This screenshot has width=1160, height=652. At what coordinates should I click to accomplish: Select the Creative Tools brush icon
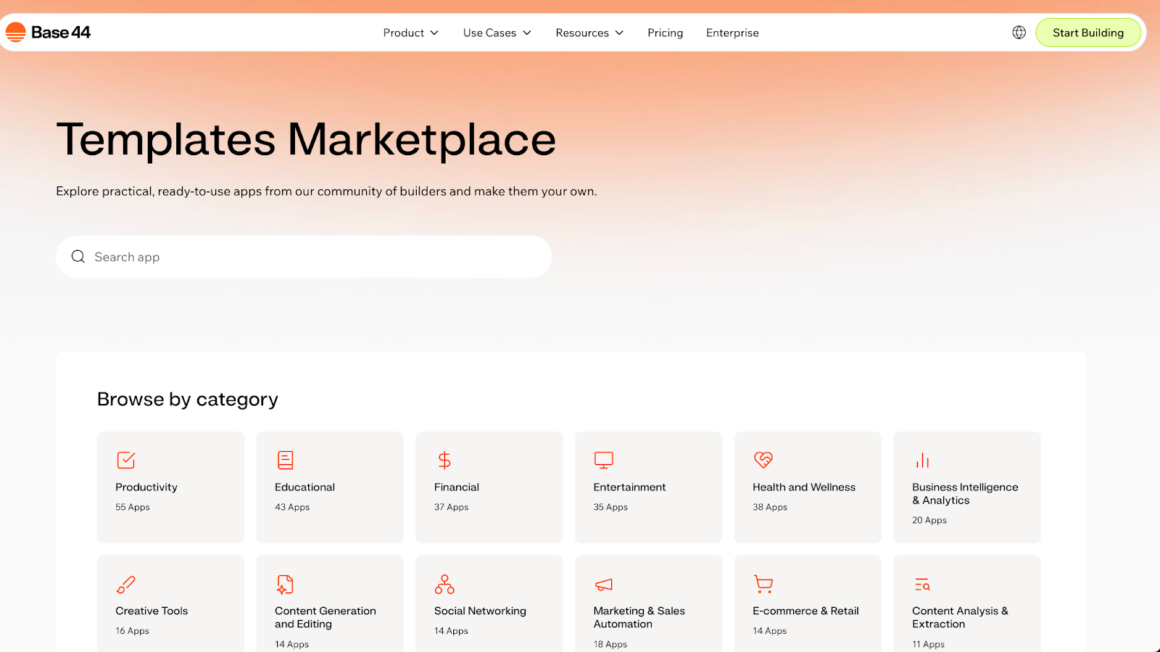[x=126, y=584]
